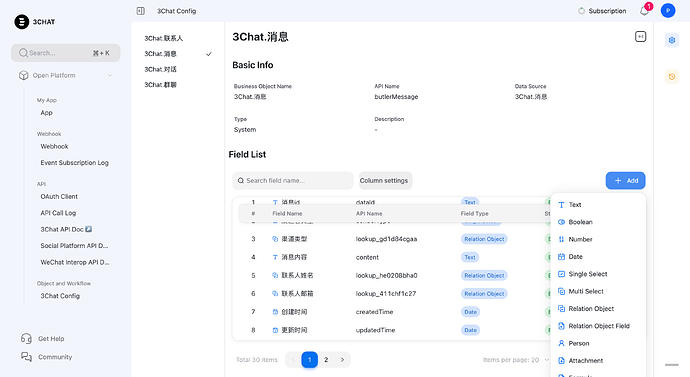Image resolution: width=690 pixels, height=377 pixels.
Task: Click the lookup_he0208bha0 API name cell
Action: 386,275
